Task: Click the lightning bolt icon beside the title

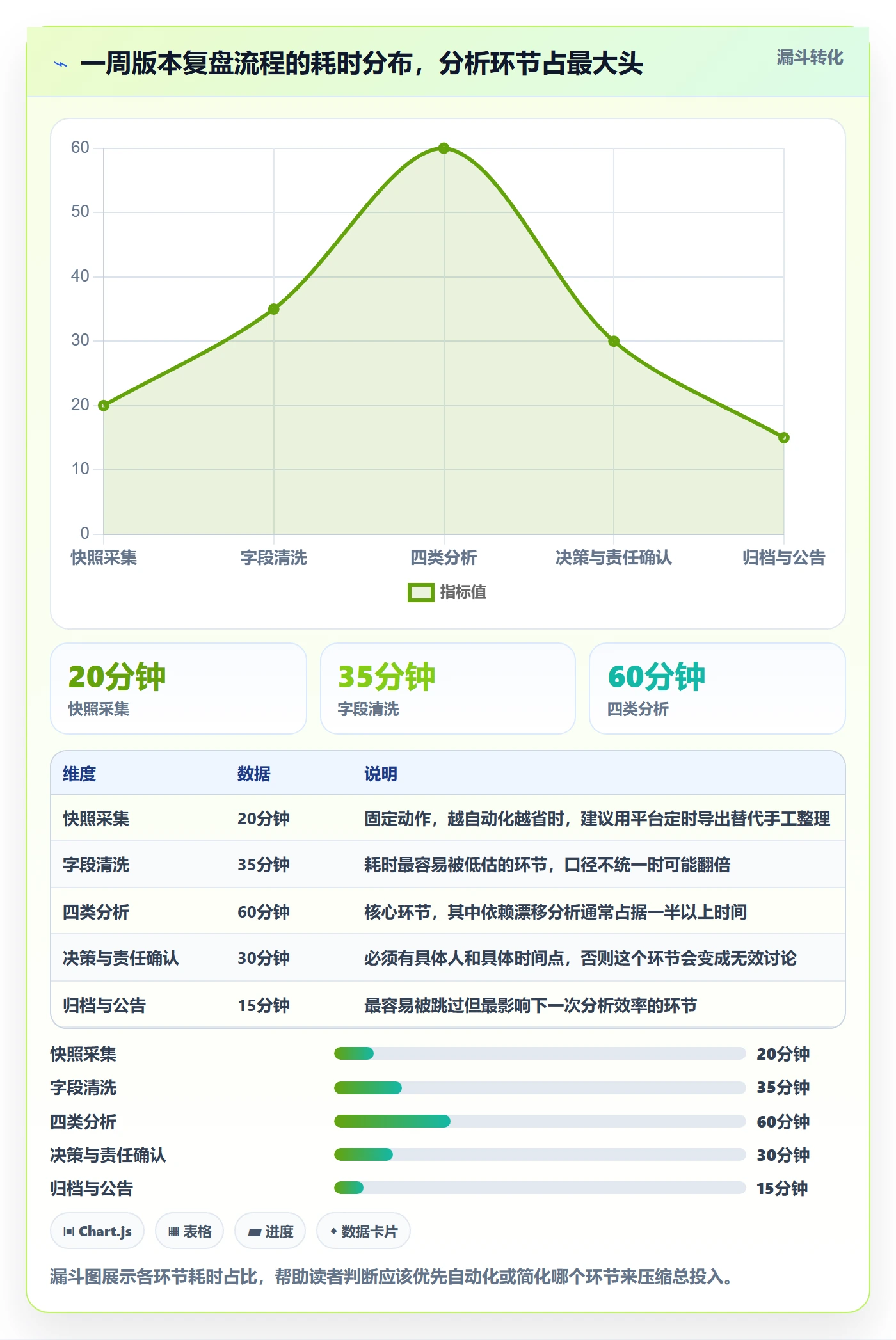Action: [61, 64]
